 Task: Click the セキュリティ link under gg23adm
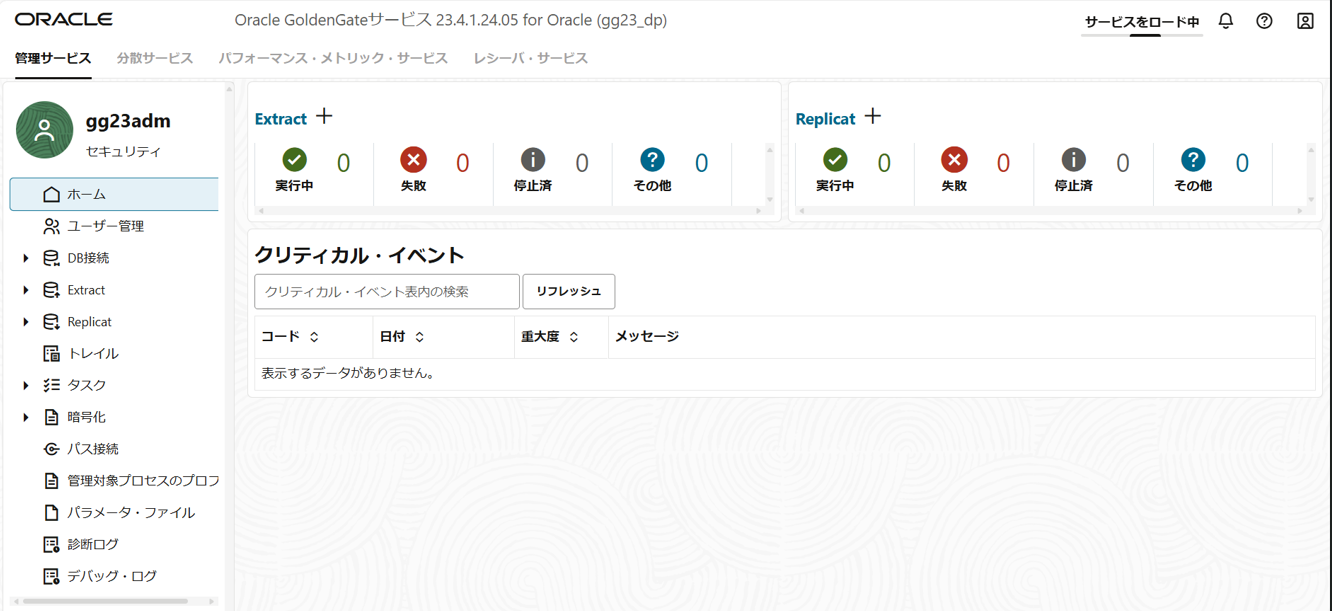(123, 152)
